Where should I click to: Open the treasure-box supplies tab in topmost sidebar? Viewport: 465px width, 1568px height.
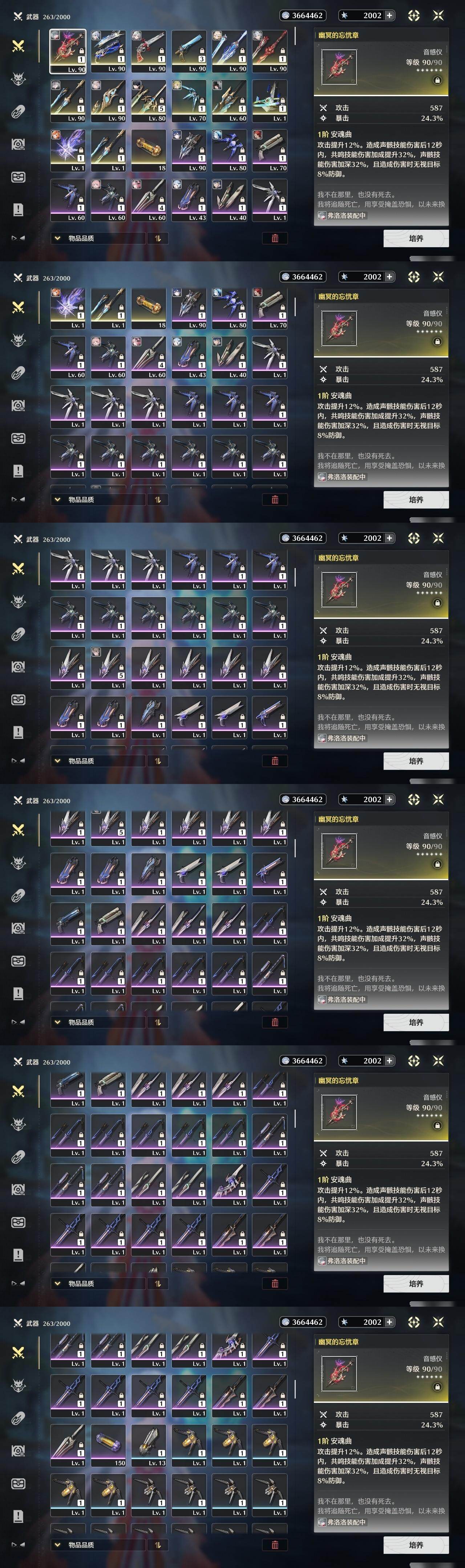18,177
